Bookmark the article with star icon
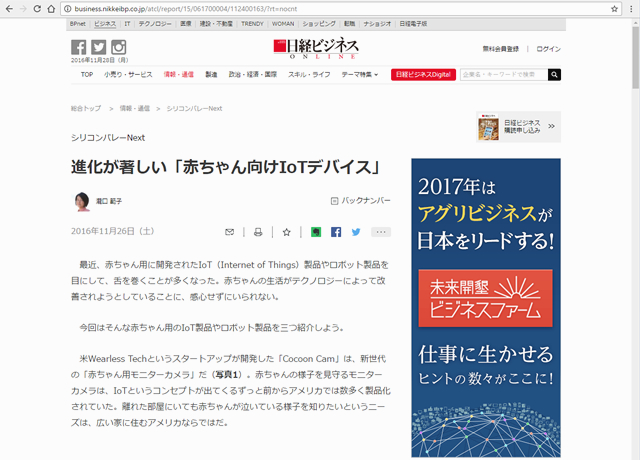This screenshot has height=460, width=640. click(x=286, y=231)
